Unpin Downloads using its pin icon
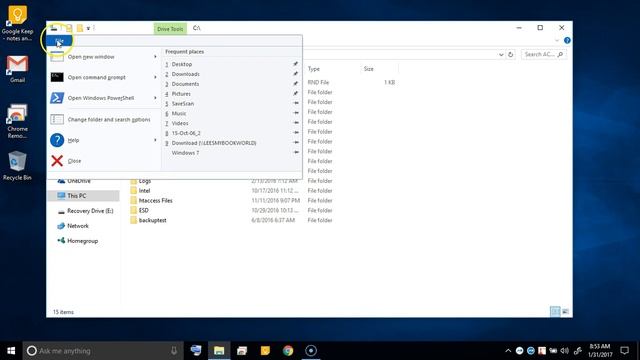640x360 pixels. (296, 74)
